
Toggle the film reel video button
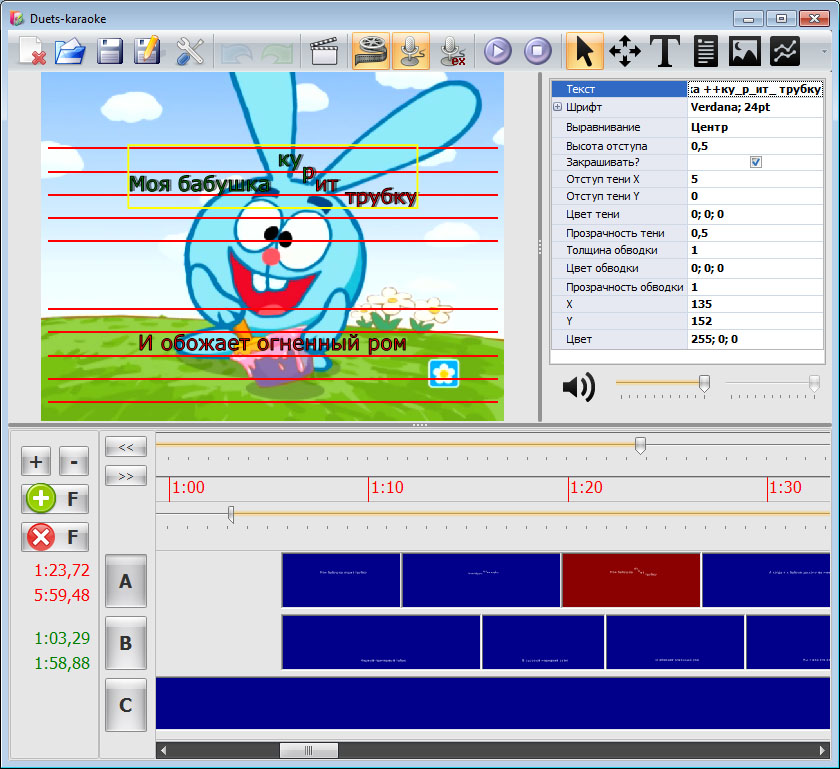(x=370, y=50)
